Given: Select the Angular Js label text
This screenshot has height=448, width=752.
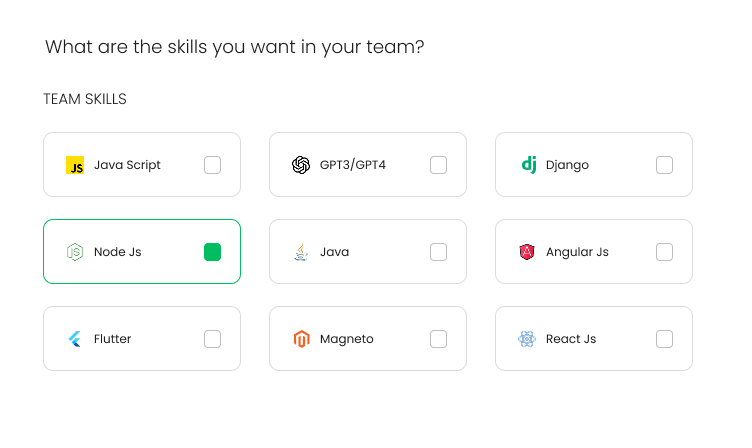Looking at the screenshot, I should [577, 252].
